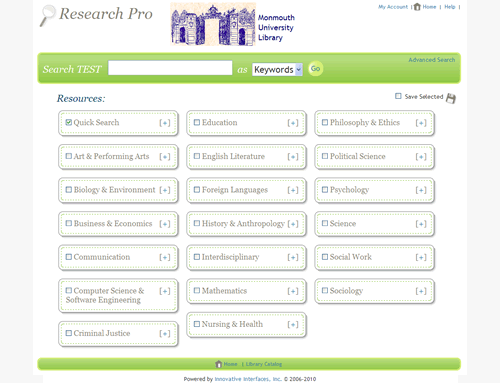
Task: Expand the Nursing & Health category
Action: [x=293, y=325]
